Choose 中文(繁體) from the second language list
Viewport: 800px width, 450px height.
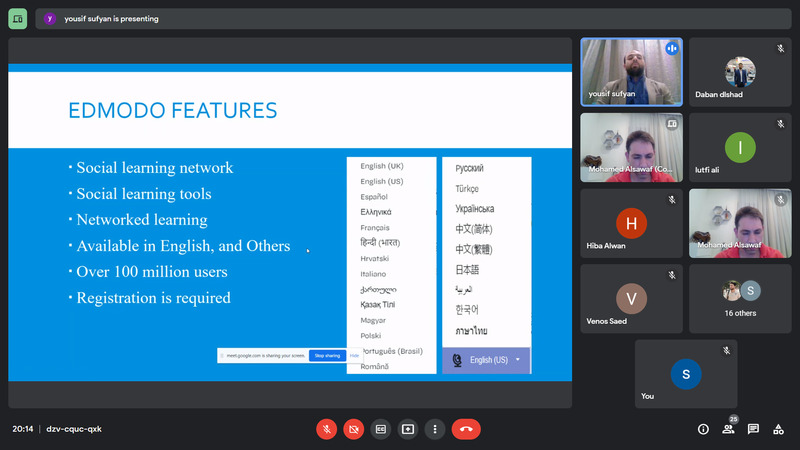[473, 249]
